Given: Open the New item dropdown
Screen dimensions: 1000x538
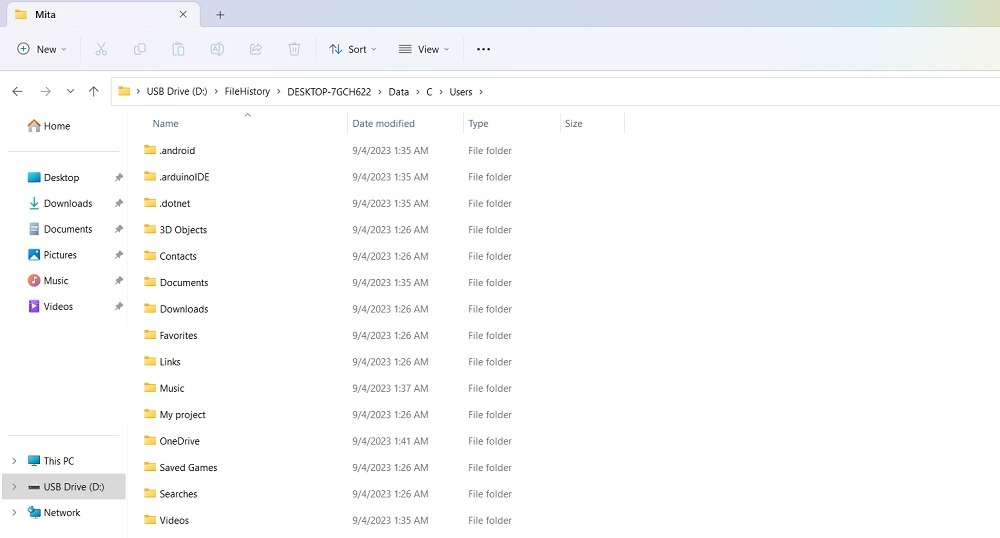Looking at the screenshot, I should [x=42, y=49].
